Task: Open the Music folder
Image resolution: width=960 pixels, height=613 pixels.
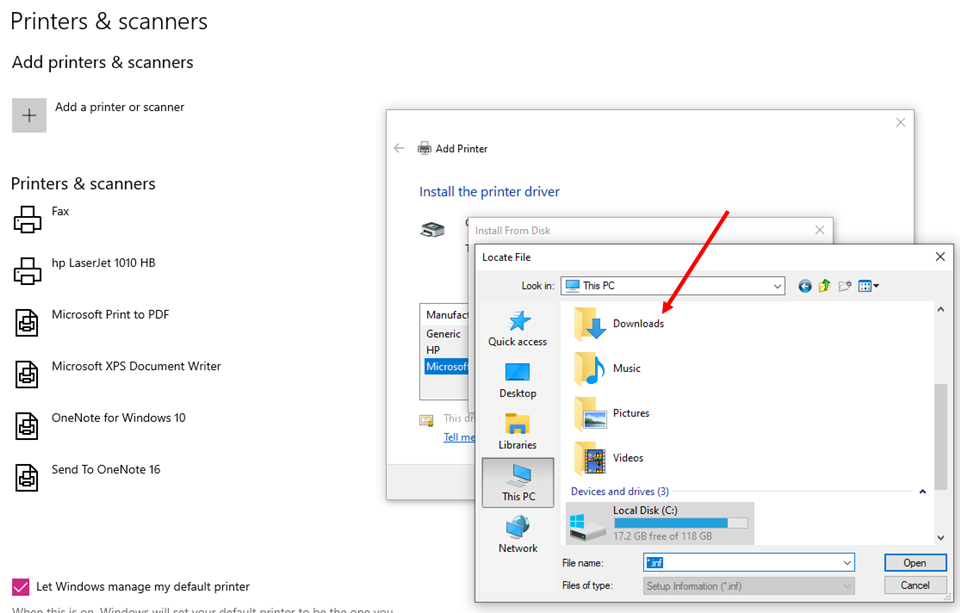Action: tap(607, 368)
